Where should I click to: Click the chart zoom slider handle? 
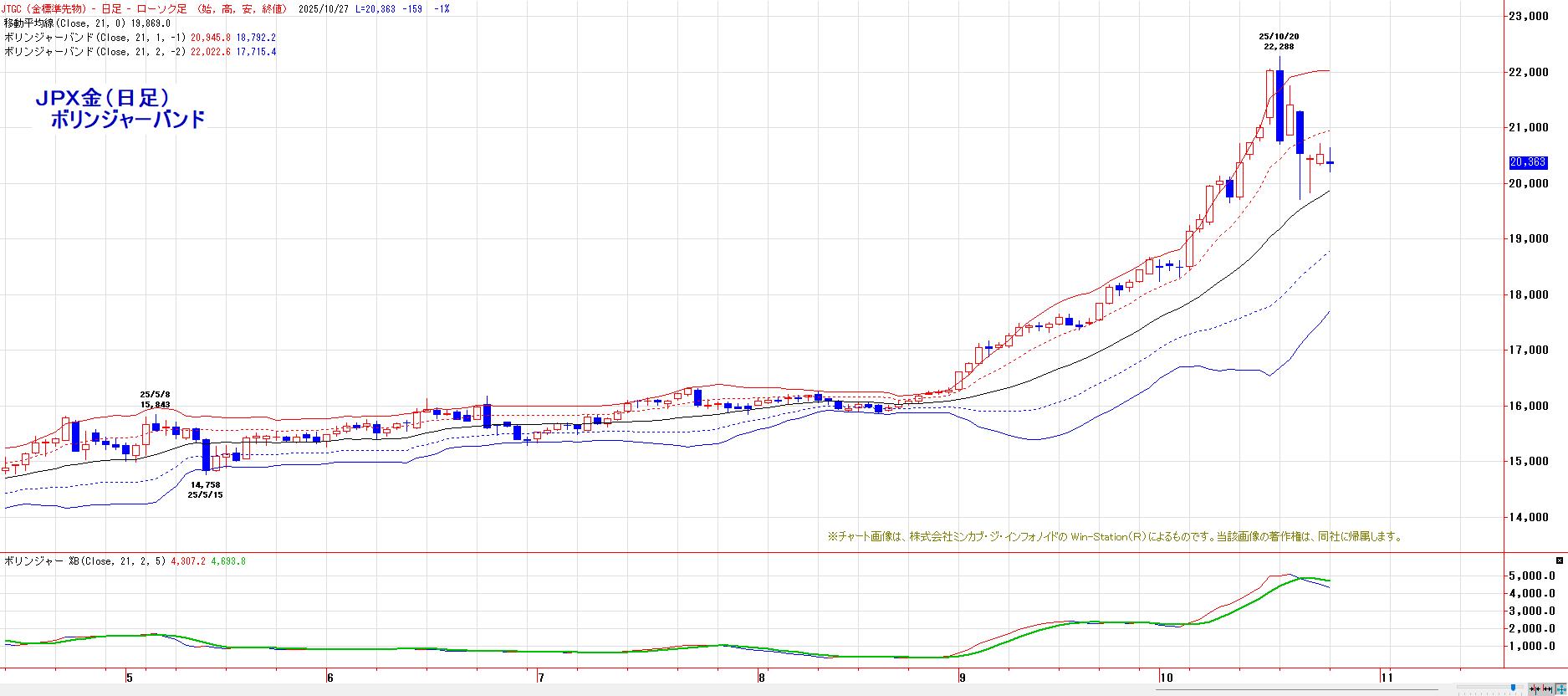1513,688
